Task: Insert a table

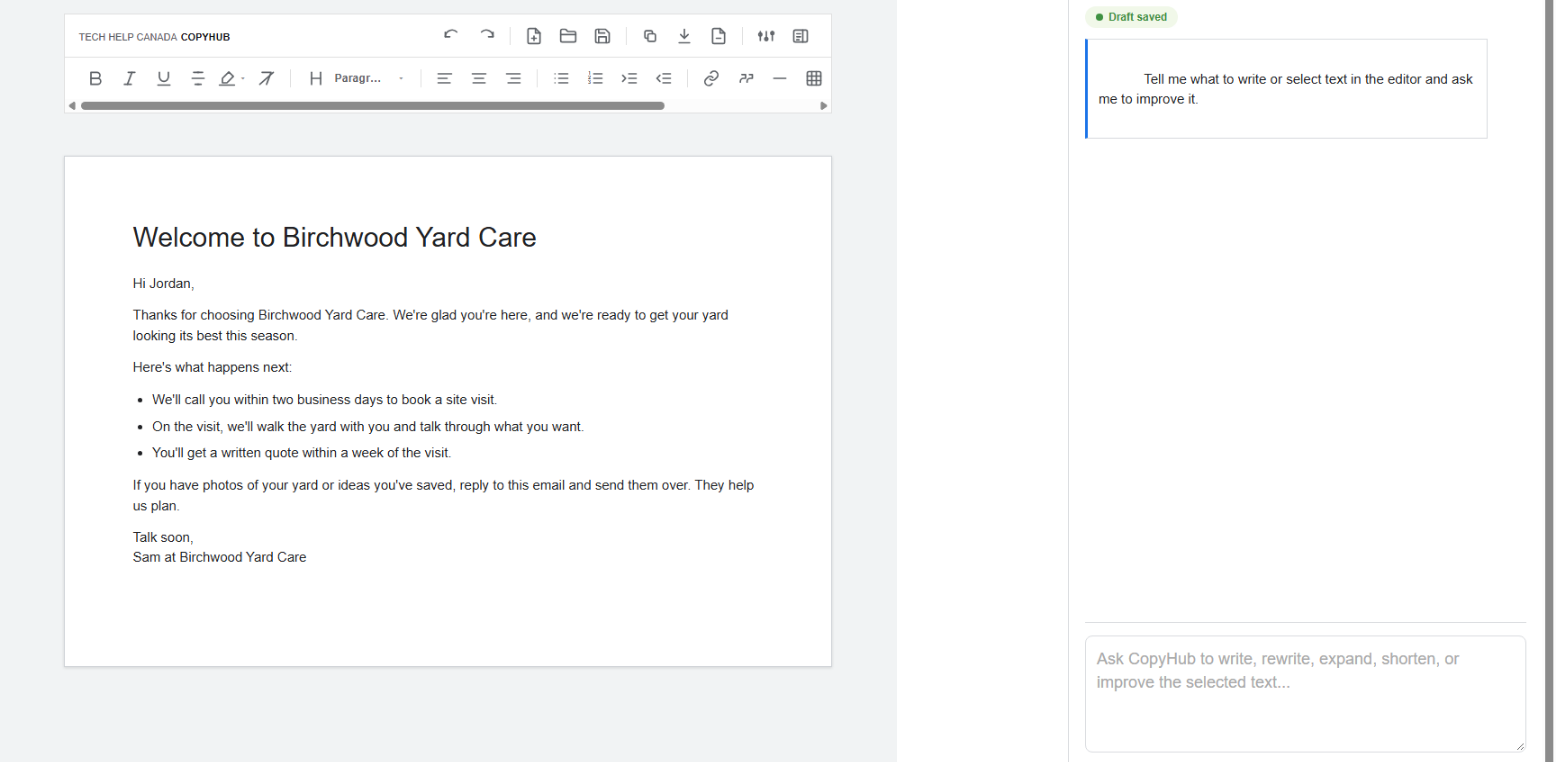Action: (814, 78)
